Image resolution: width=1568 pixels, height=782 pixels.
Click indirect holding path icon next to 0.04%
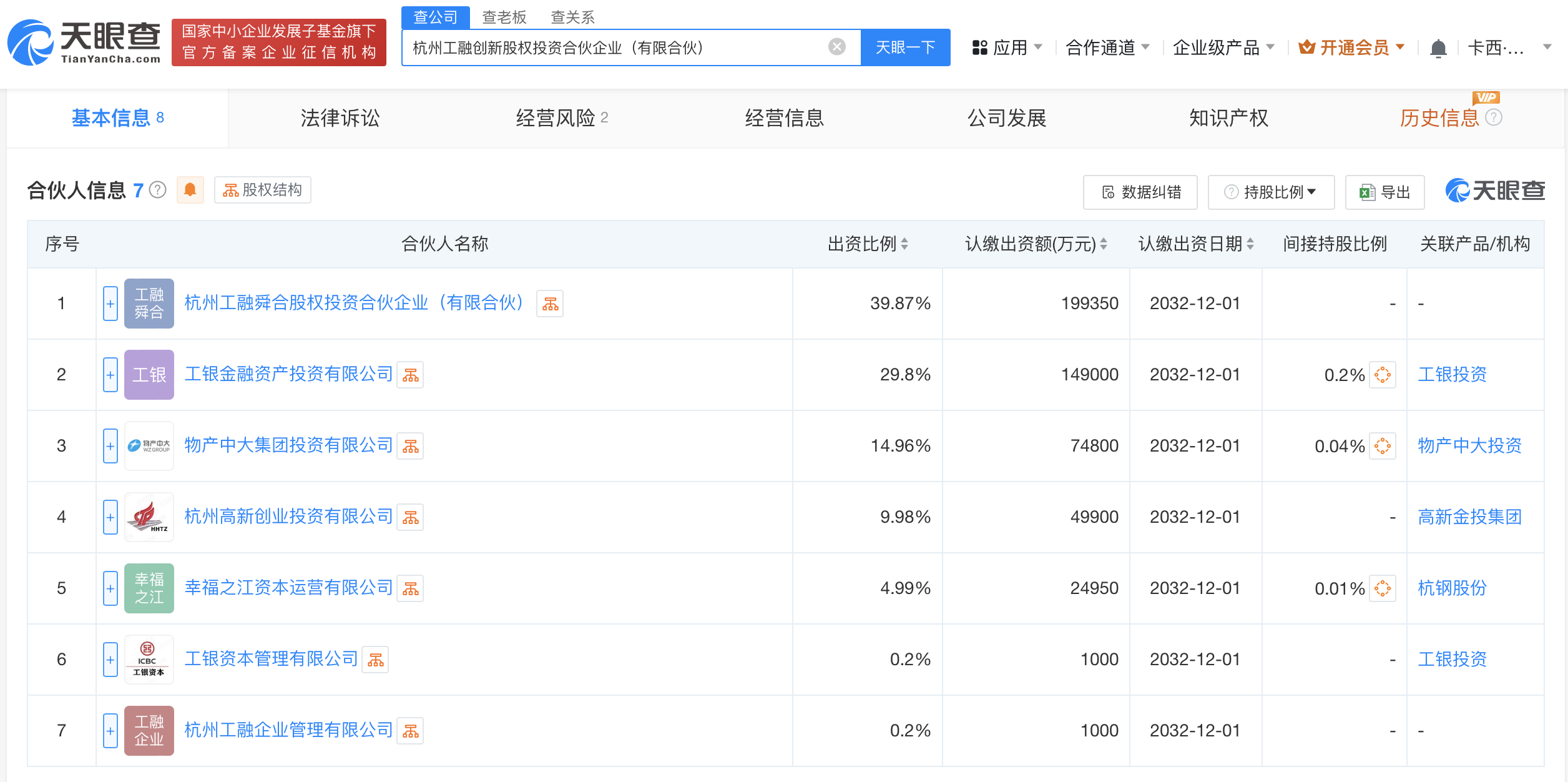tap(1383, 446)
